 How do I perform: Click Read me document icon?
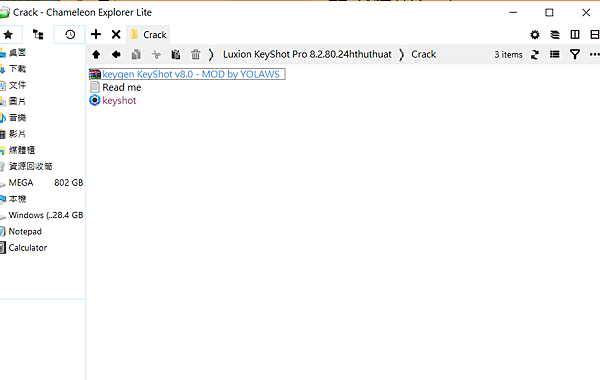[95, 87]
